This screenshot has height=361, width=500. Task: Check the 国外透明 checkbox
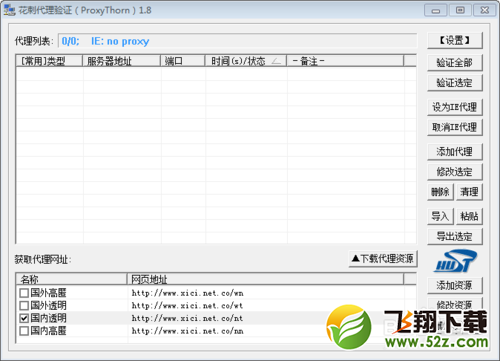pyautogui.click(x=24, y=306)
